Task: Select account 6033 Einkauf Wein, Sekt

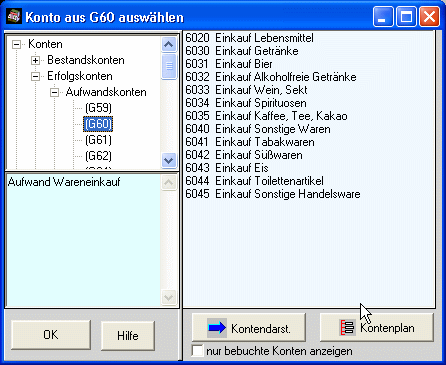Action: pyautogui.click(x=246, y=90)
